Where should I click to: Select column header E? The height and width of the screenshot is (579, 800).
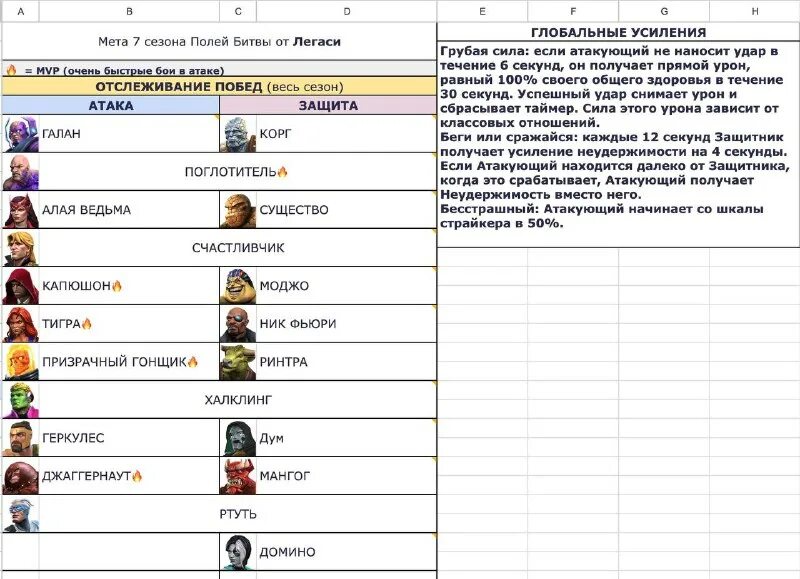[x=481, y=9]
